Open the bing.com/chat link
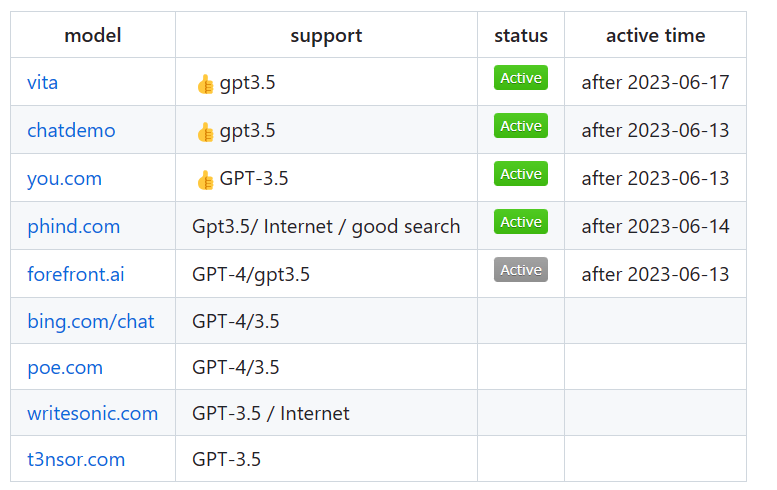The width and height of the screenshot is (777, 490). coord(91,321)
